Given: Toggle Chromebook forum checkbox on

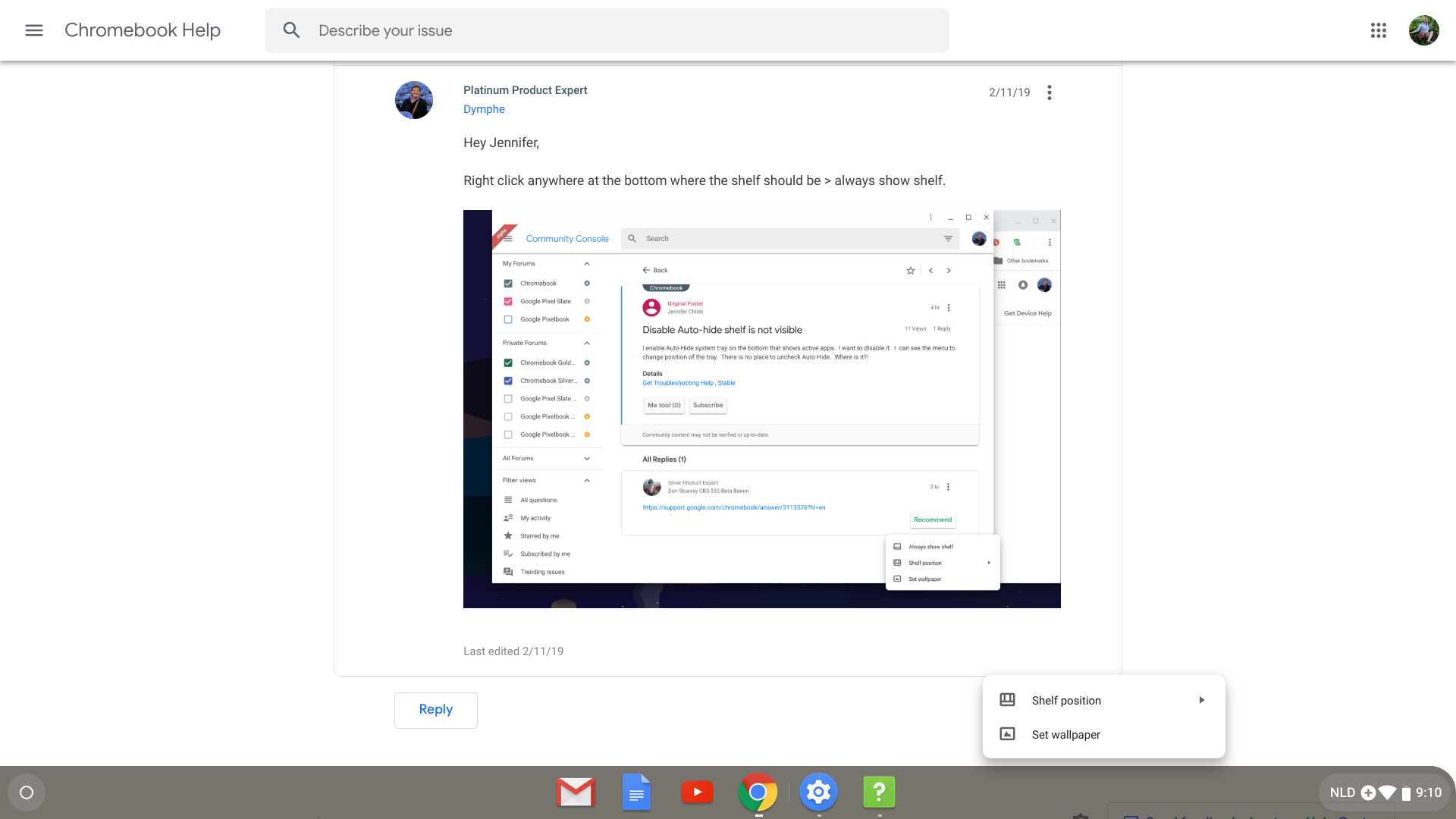Looking at the screenshot, I should 508,283.
